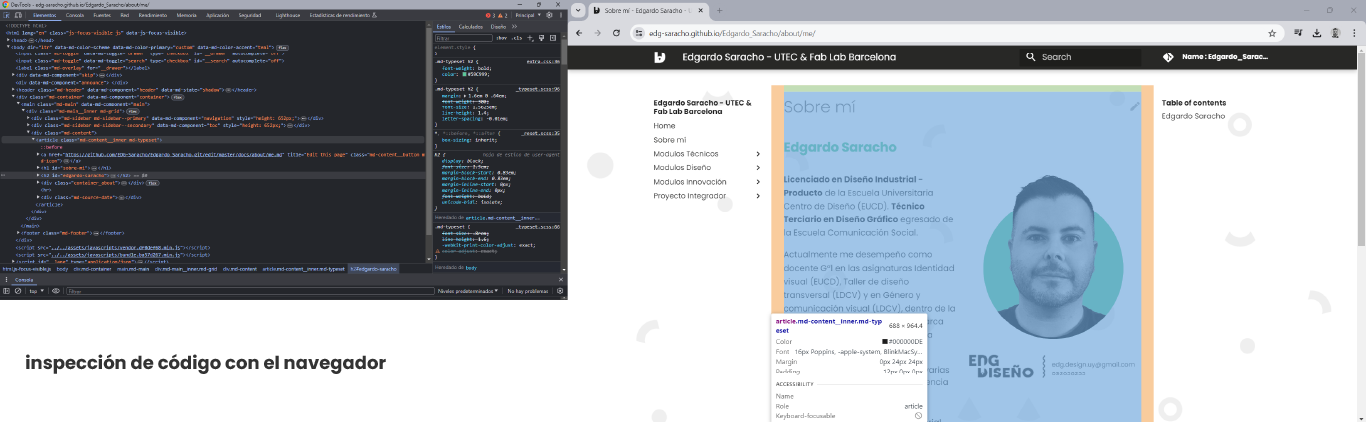The width and height of the screenshot is (1366, 426).
Task: Expand the h1 sobre-mi node
Action: (38, 168)
